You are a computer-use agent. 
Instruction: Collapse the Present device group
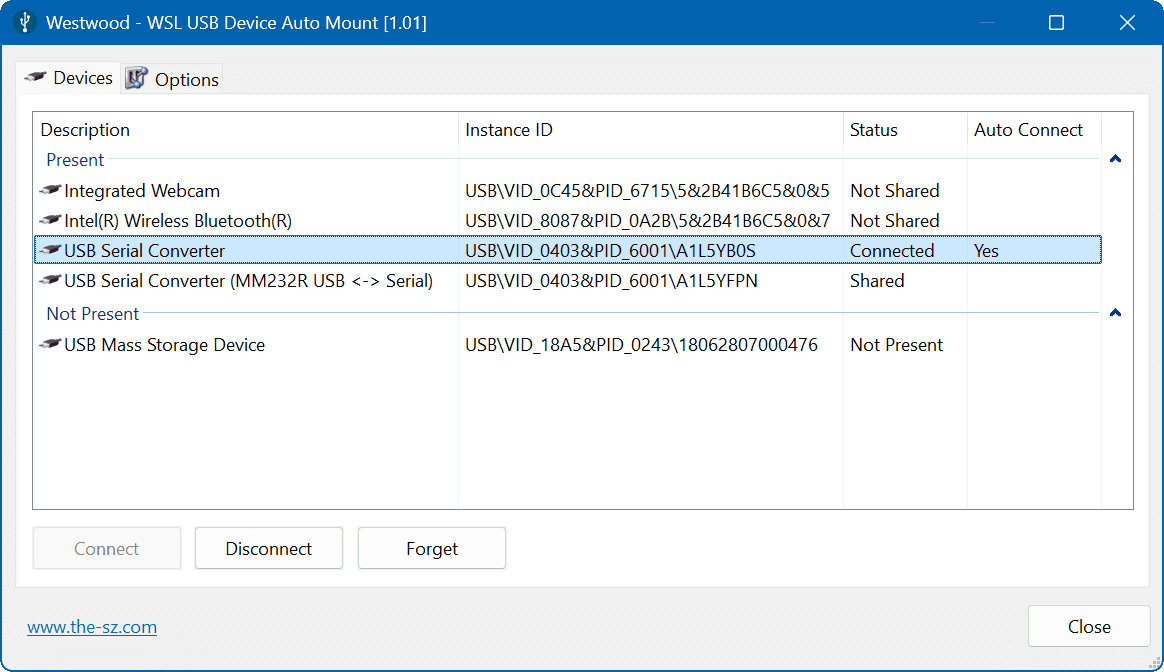pyautogui.click(x=1115, y=159)
